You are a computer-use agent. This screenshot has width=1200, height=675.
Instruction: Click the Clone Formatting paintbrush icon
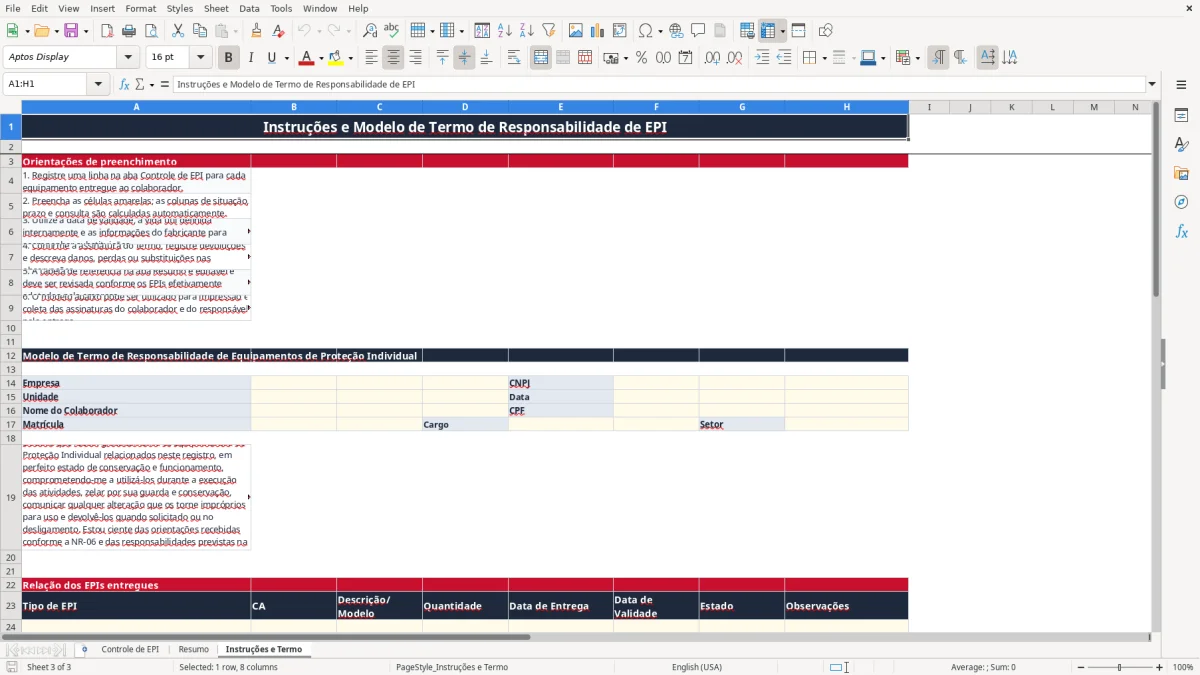256,31
